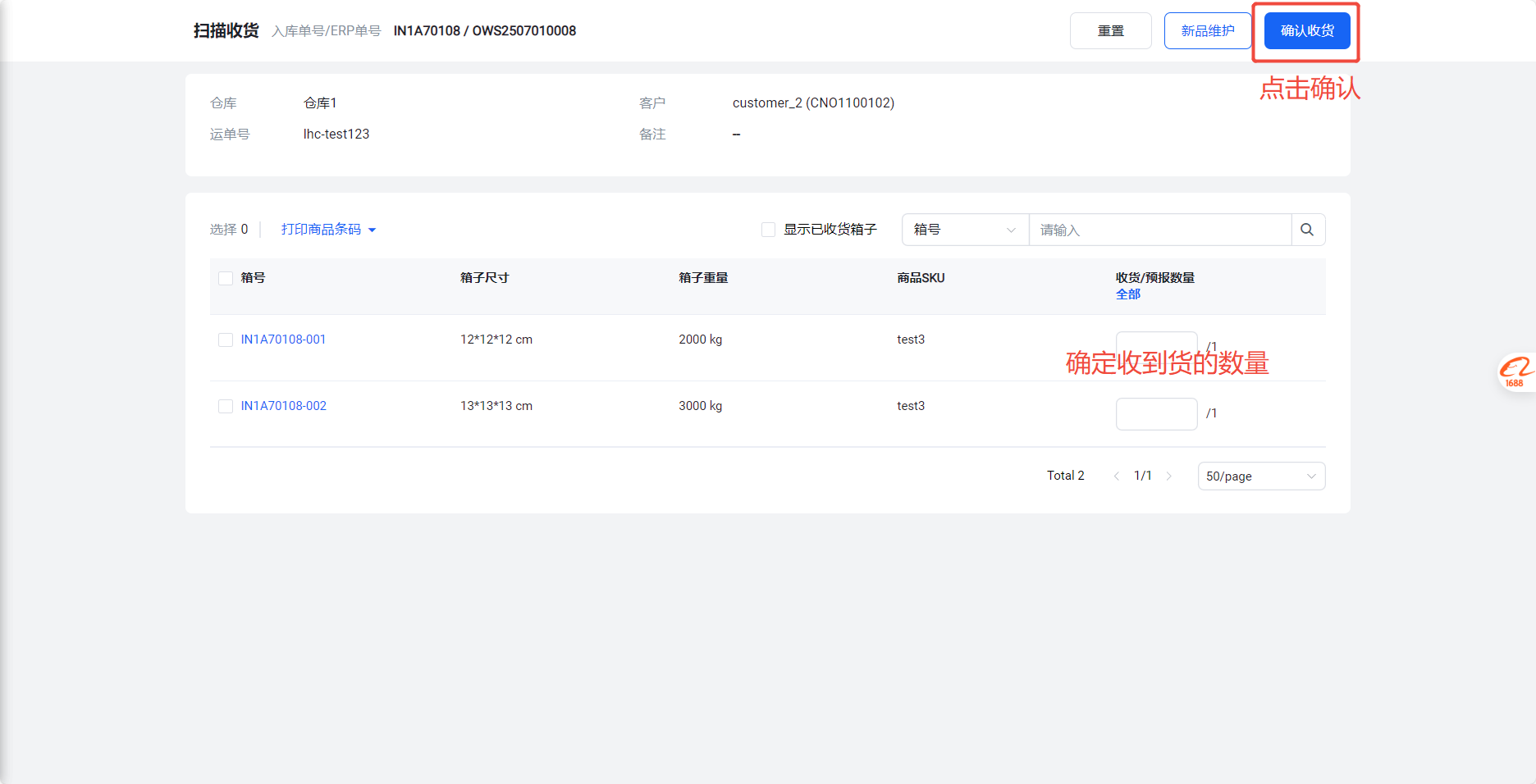The height and width of the screenshot is (784, 1536).
Task: Click the 确认收货 button
Action: point(1307,31)
